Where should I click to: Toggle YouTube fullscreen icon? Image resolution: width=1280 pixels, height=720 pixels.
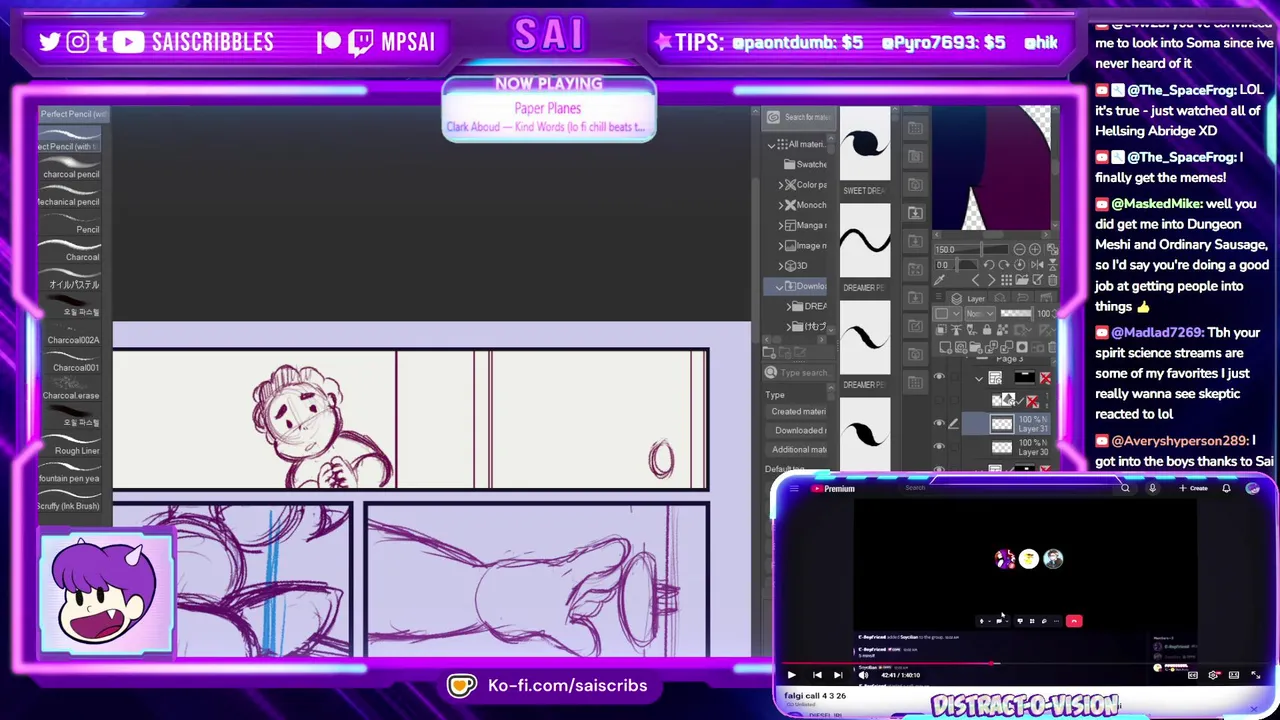[x=1256, y=675]
